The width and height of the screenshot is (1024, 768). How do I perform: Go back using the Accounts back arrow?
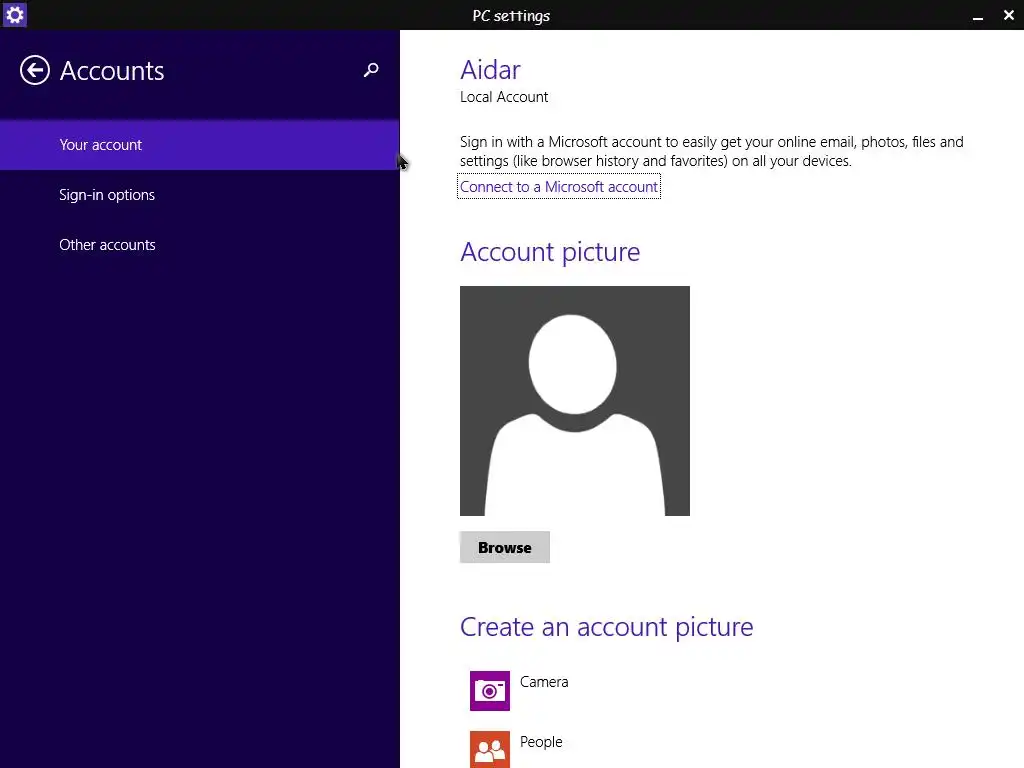[x=35, y=70]
